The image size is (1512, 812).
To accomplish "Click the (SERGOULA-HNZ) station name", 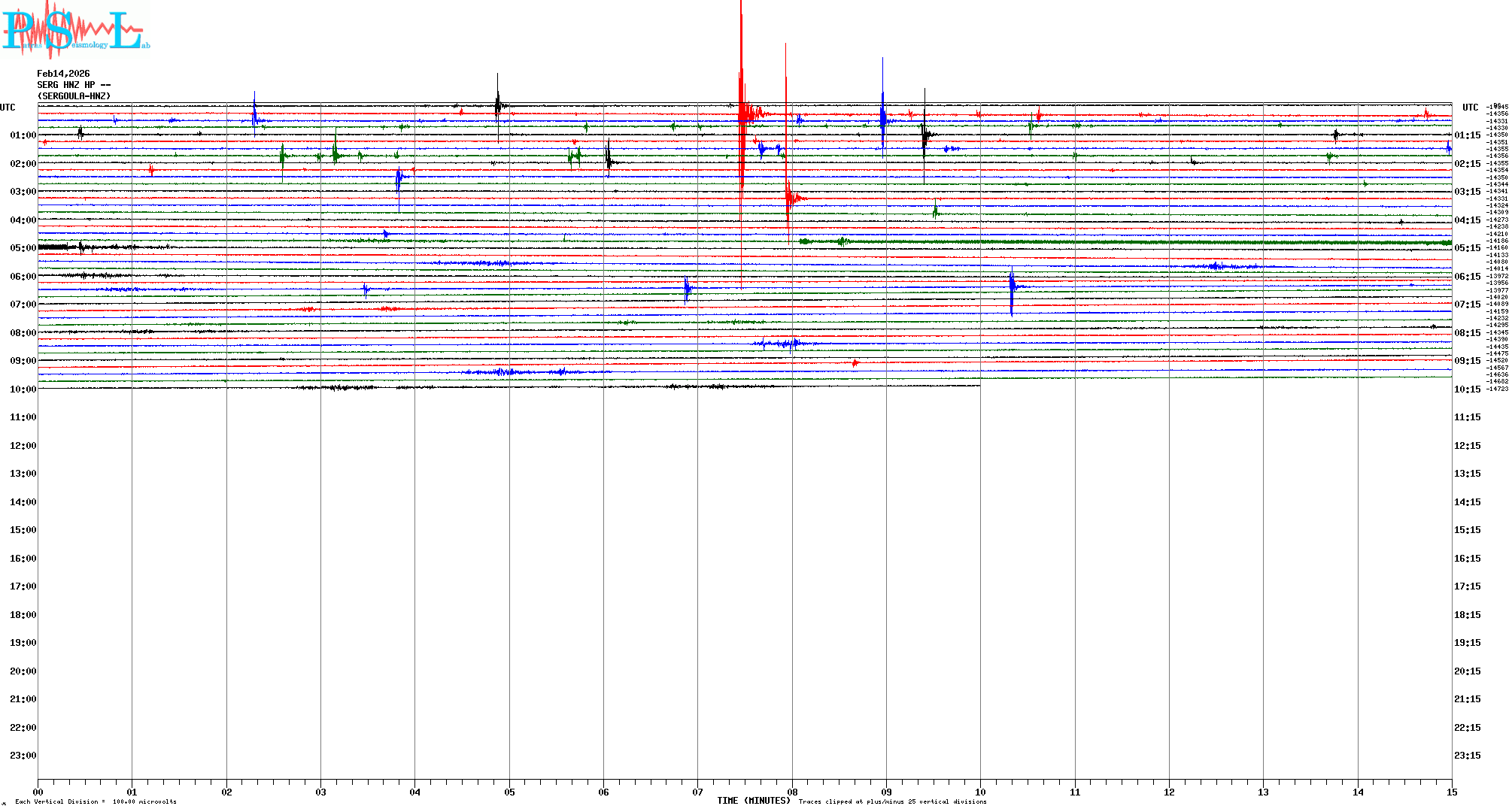I will 74,96.
